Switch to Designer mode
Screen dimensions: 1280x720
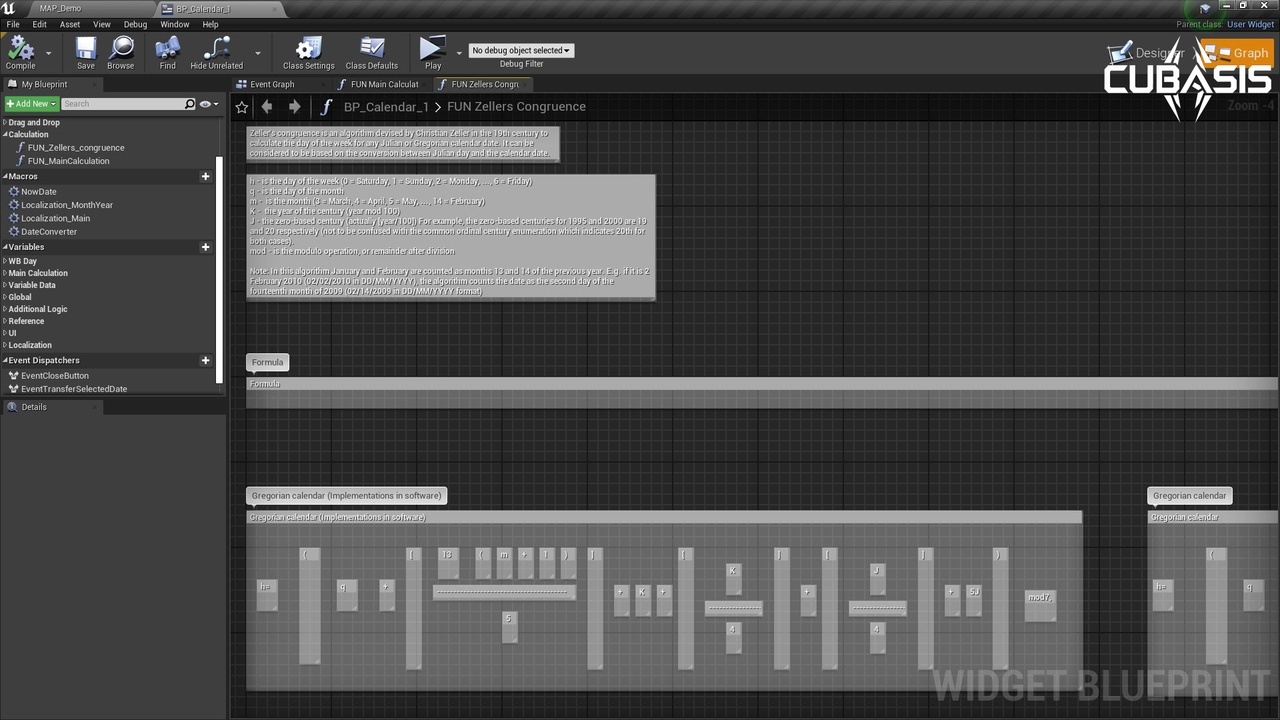tap(1149, 53)
